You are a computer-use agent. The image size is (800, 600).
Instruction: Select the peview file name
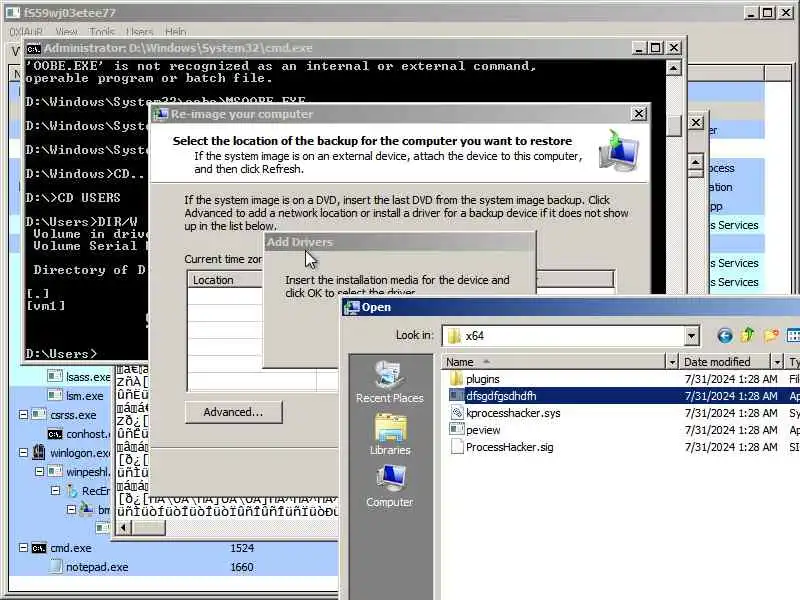click(x=483, y=430)
